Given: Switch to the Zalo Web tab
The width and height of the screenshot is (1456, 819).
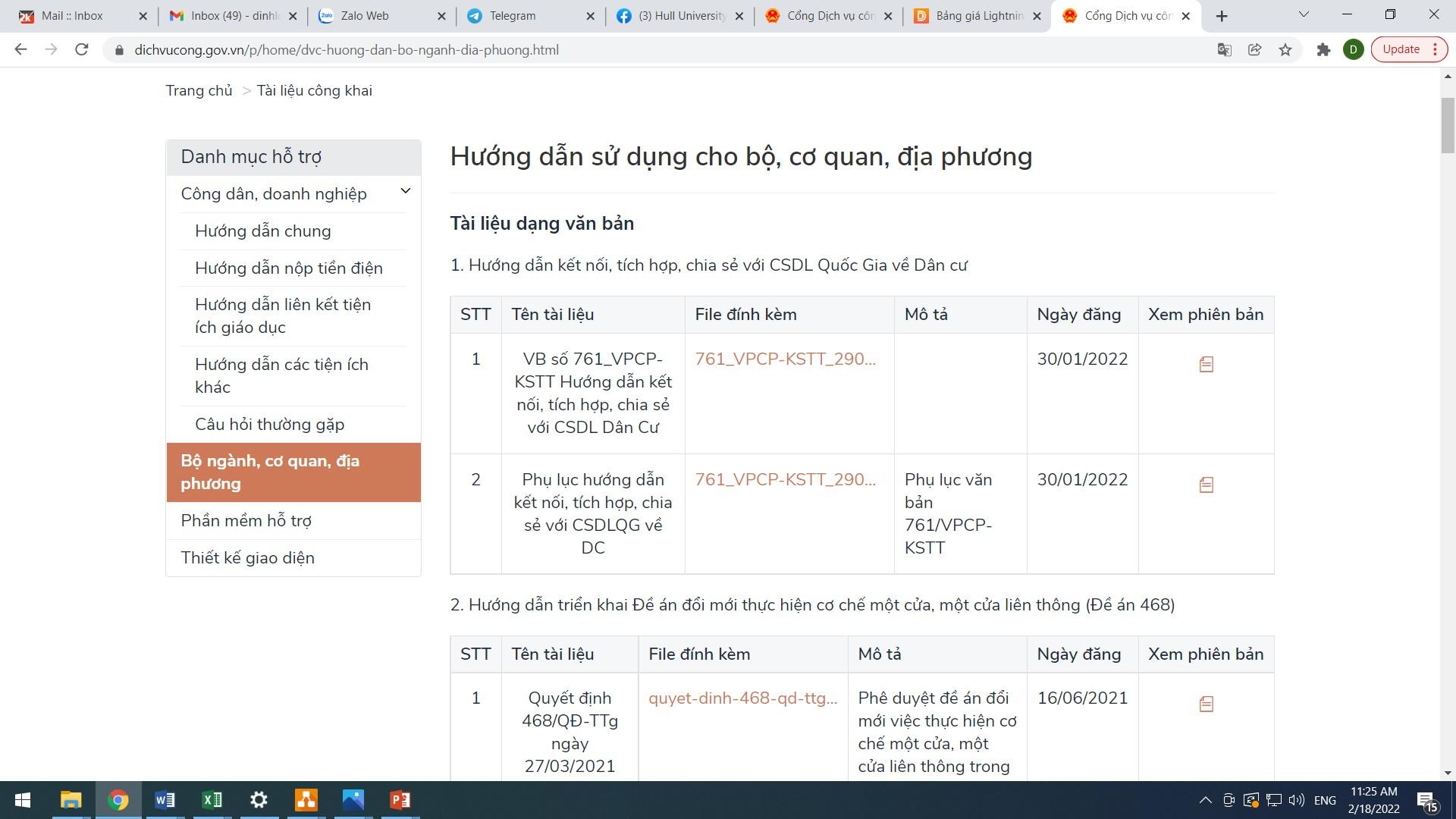Looking at the screenshot, I should [x=365, y=16].
